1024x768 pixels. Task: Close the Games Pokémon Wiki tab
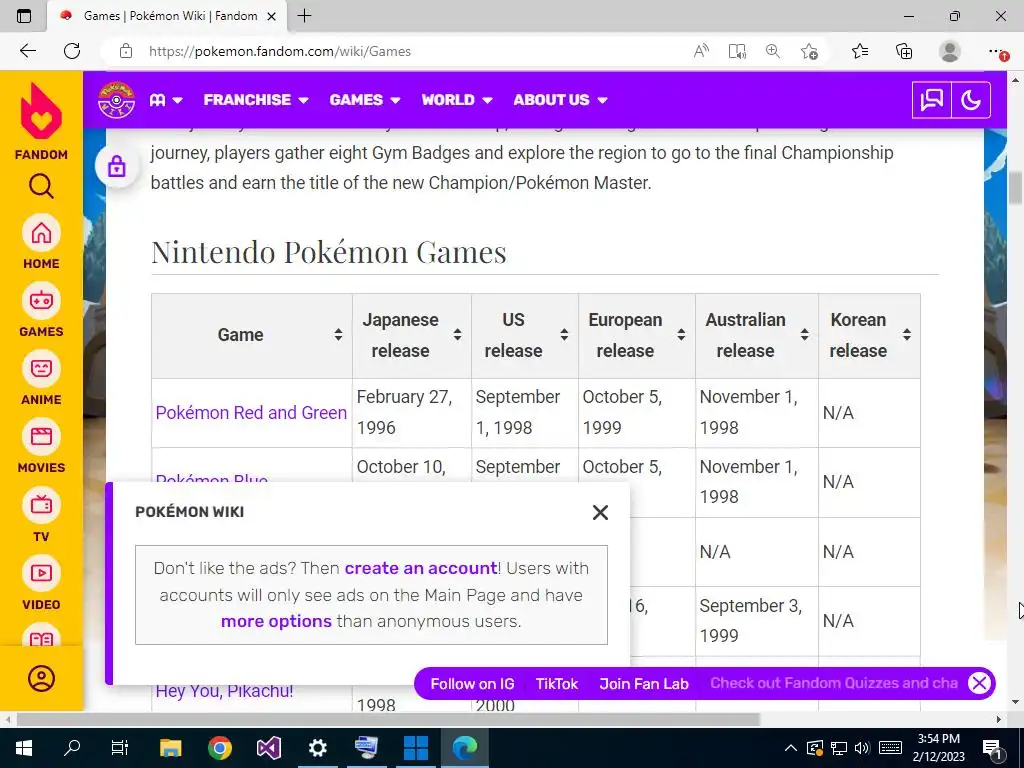click(272, 16)
